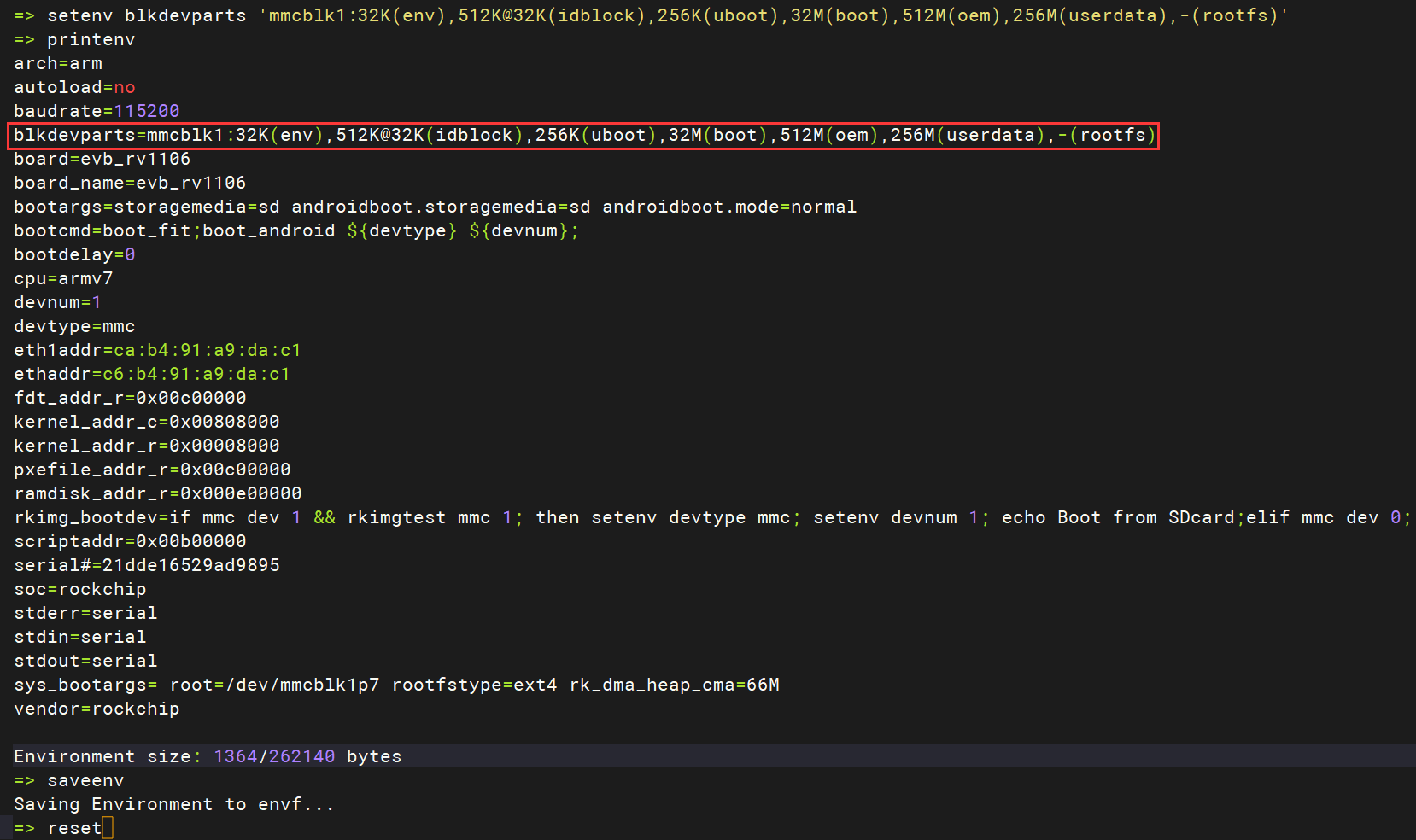Click the eth1addr MAC address value
This screenshot has height=840, width=1416.
click(x=208, y=350)
